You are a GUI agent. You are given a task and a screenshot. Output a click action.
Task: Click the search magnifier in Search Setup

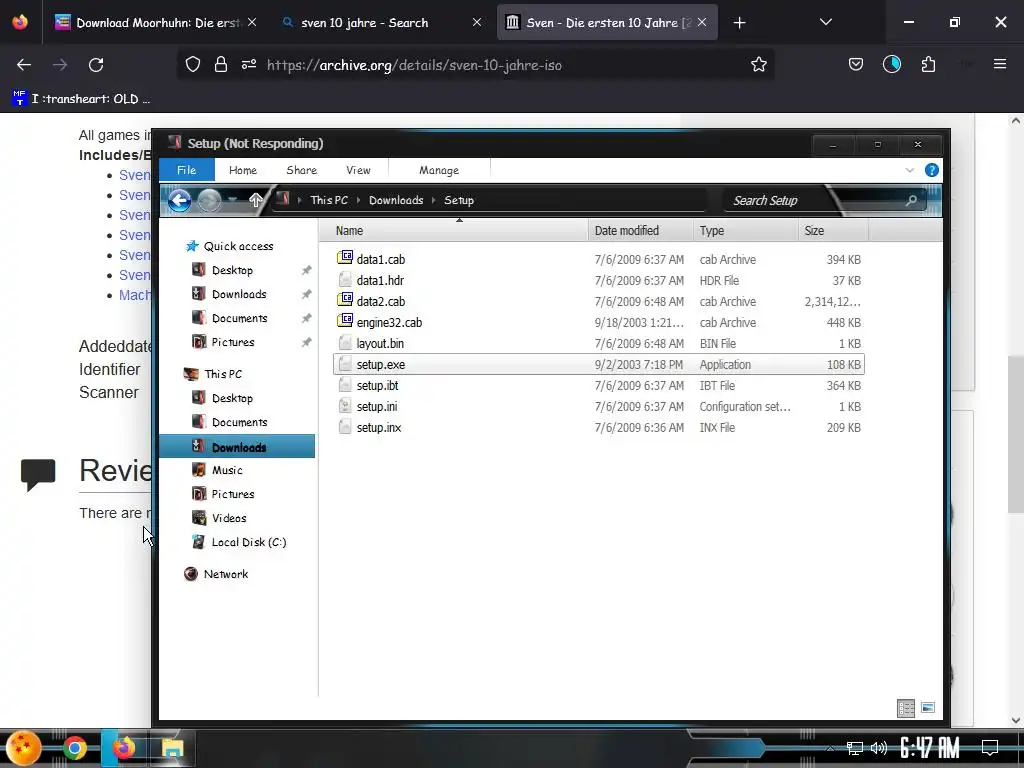pos(911,200)
